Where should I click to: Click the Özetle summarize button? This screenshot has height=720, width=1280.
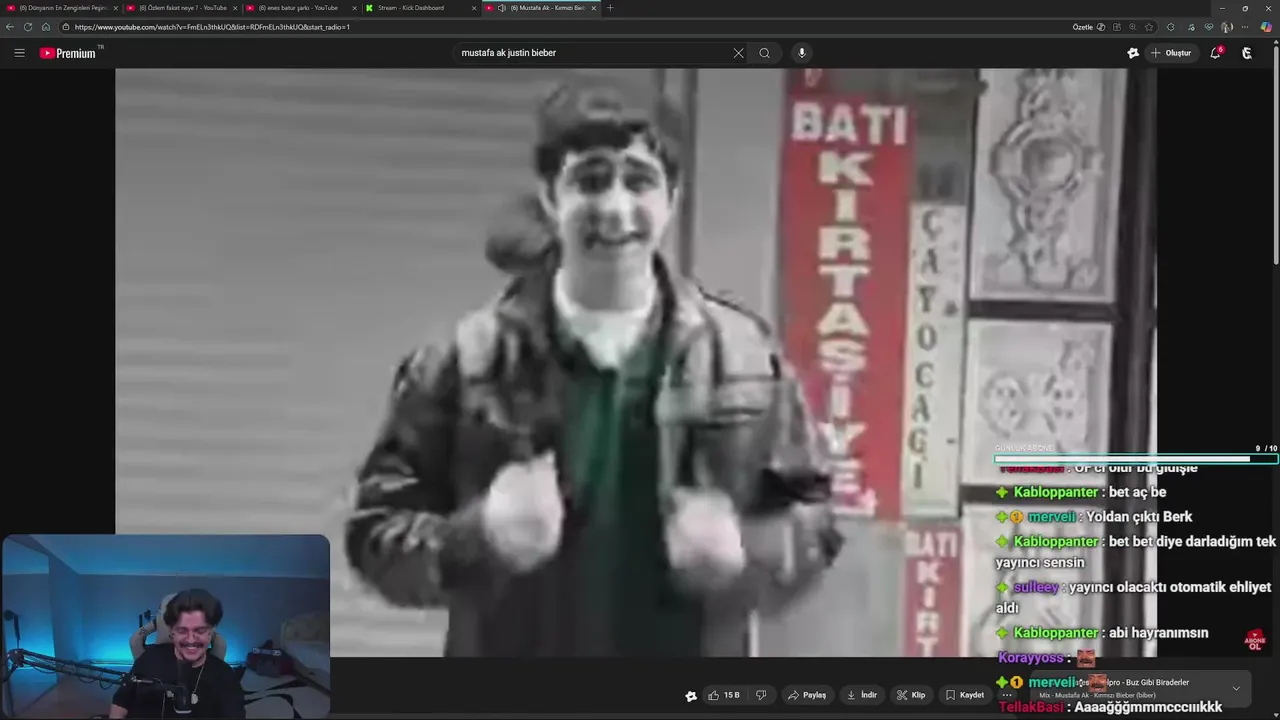click(x=1083, y=27)
